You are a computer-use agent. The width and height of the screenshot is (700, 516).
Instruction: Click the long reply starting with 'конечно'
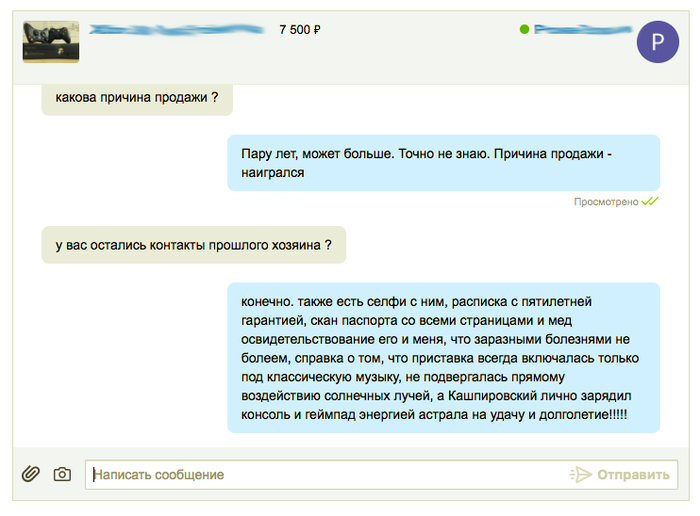(443, 357)
